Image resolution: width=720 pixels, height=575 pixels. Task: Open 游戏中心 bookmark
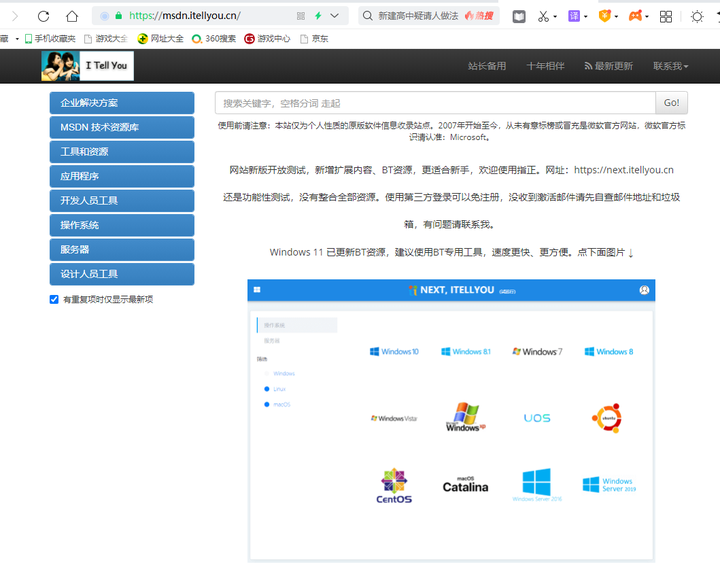(267, 39)
